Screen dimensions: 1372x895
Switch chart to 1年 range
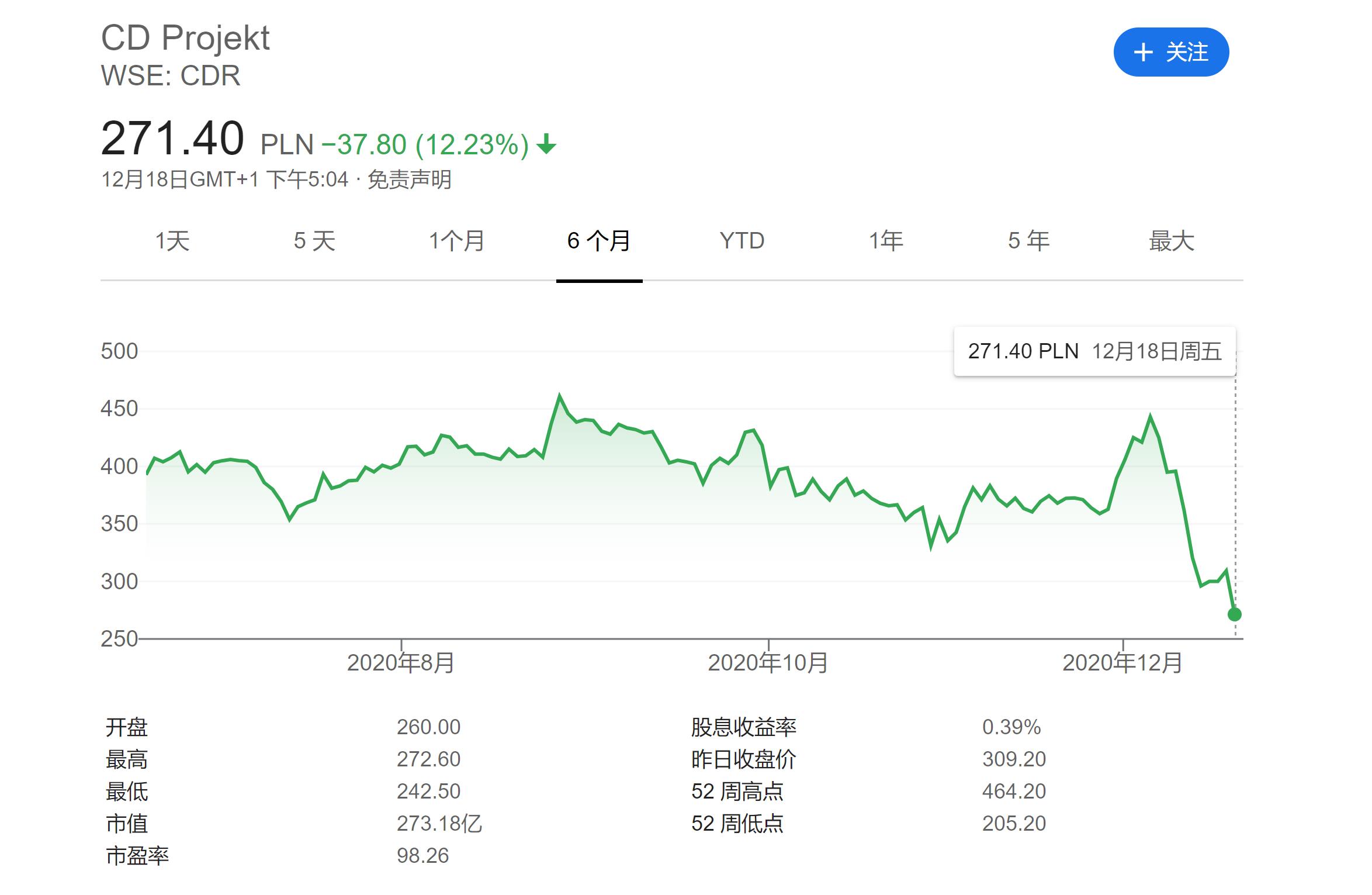886,241
